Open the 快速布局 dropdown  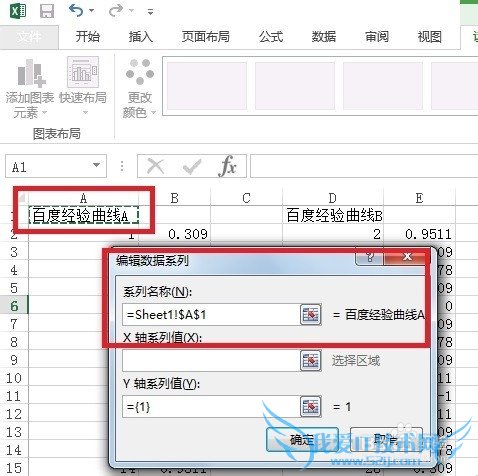[83, 87]
